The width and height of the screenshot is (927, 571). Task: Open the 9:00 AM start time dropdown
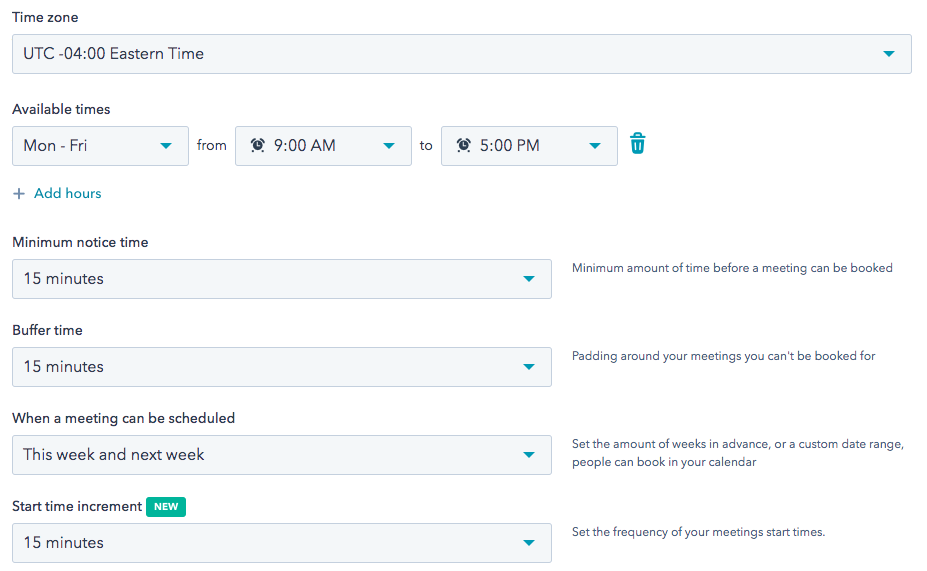tap(323, 146)
